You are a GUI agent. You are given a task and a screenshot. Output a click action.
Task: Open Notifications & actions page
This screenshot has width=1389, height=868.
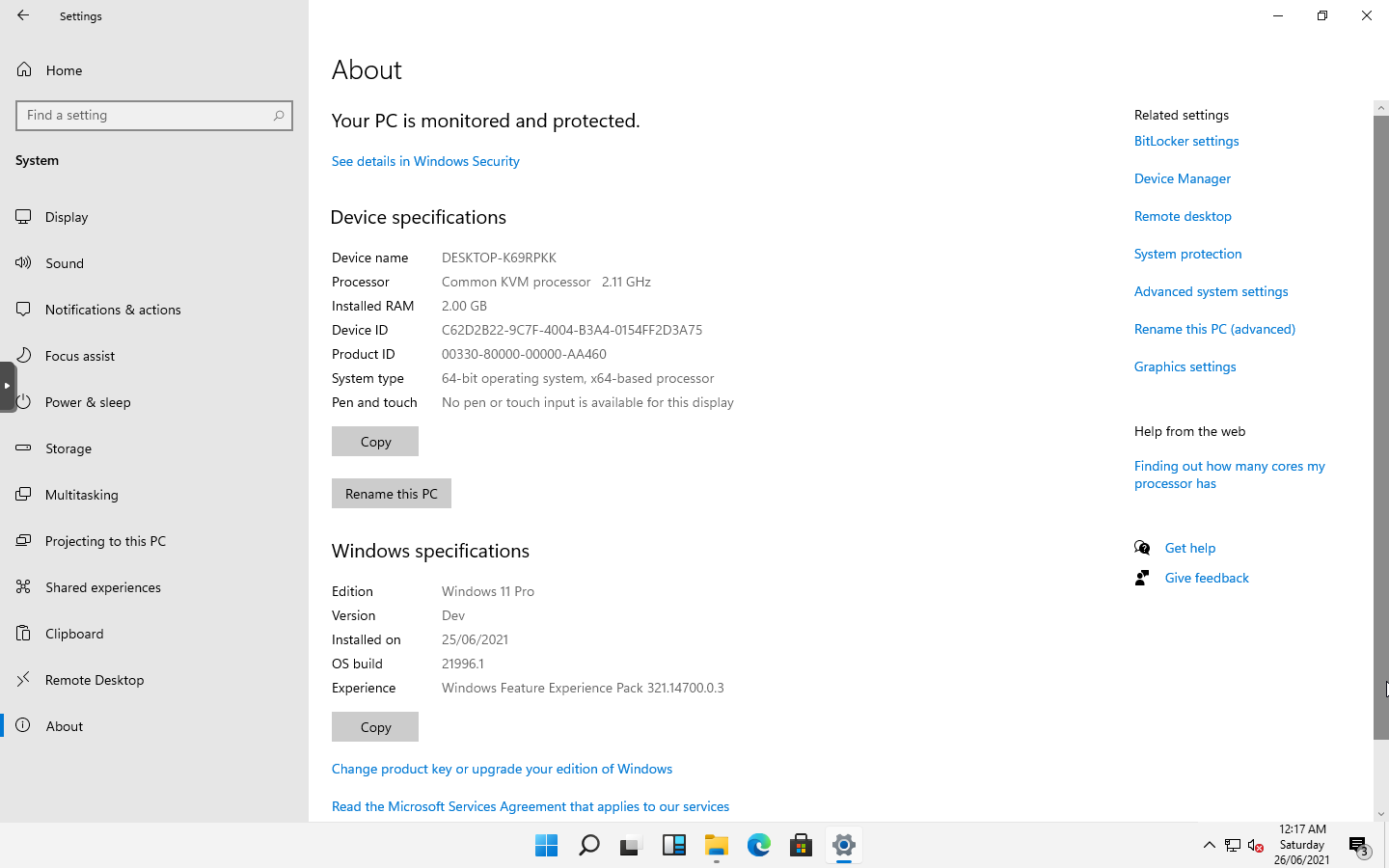pyautogui.click(x=154, y=310)
